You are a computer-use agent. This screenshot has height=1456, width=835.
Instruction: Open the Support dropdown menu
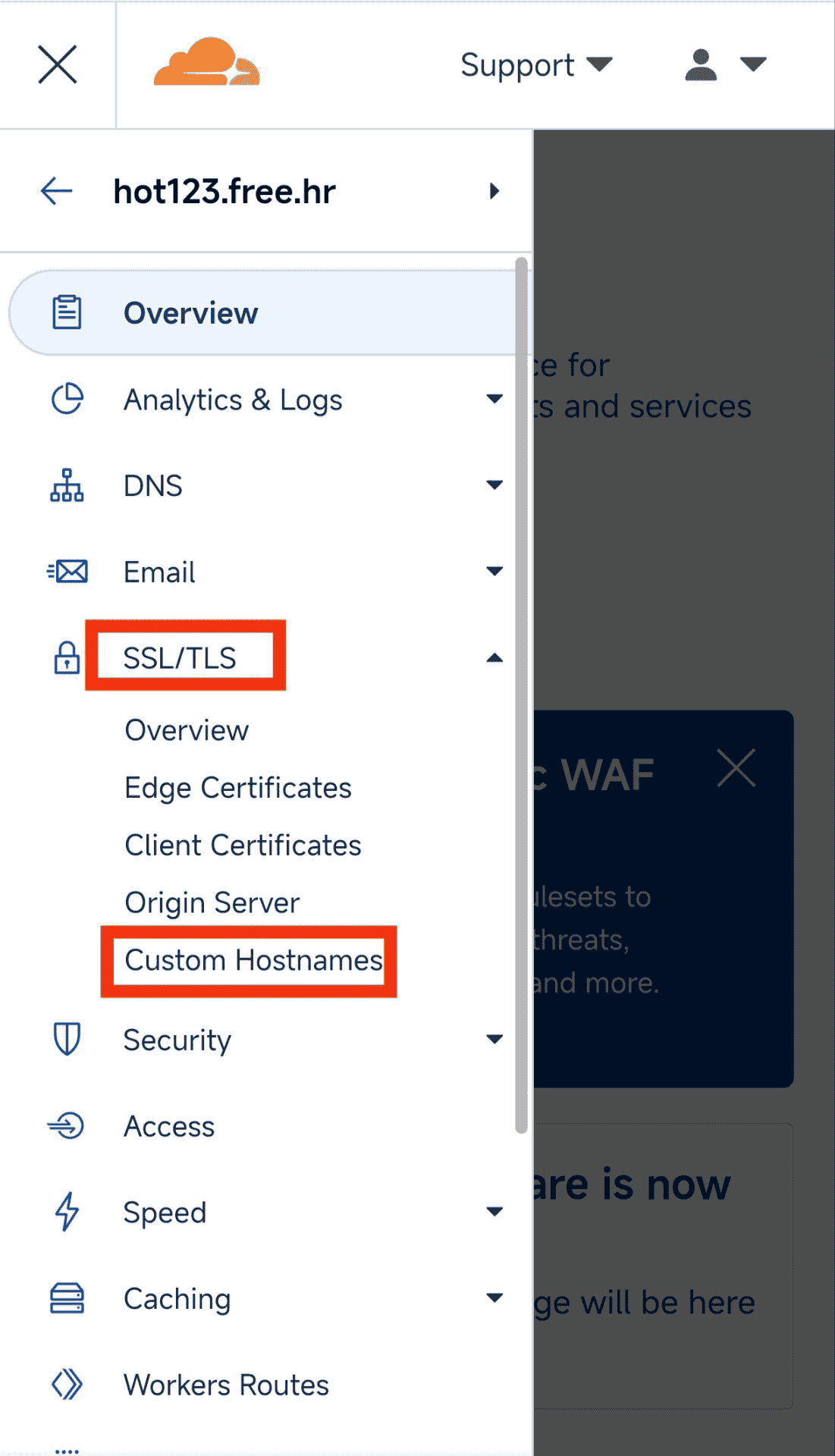coord(535,65)
